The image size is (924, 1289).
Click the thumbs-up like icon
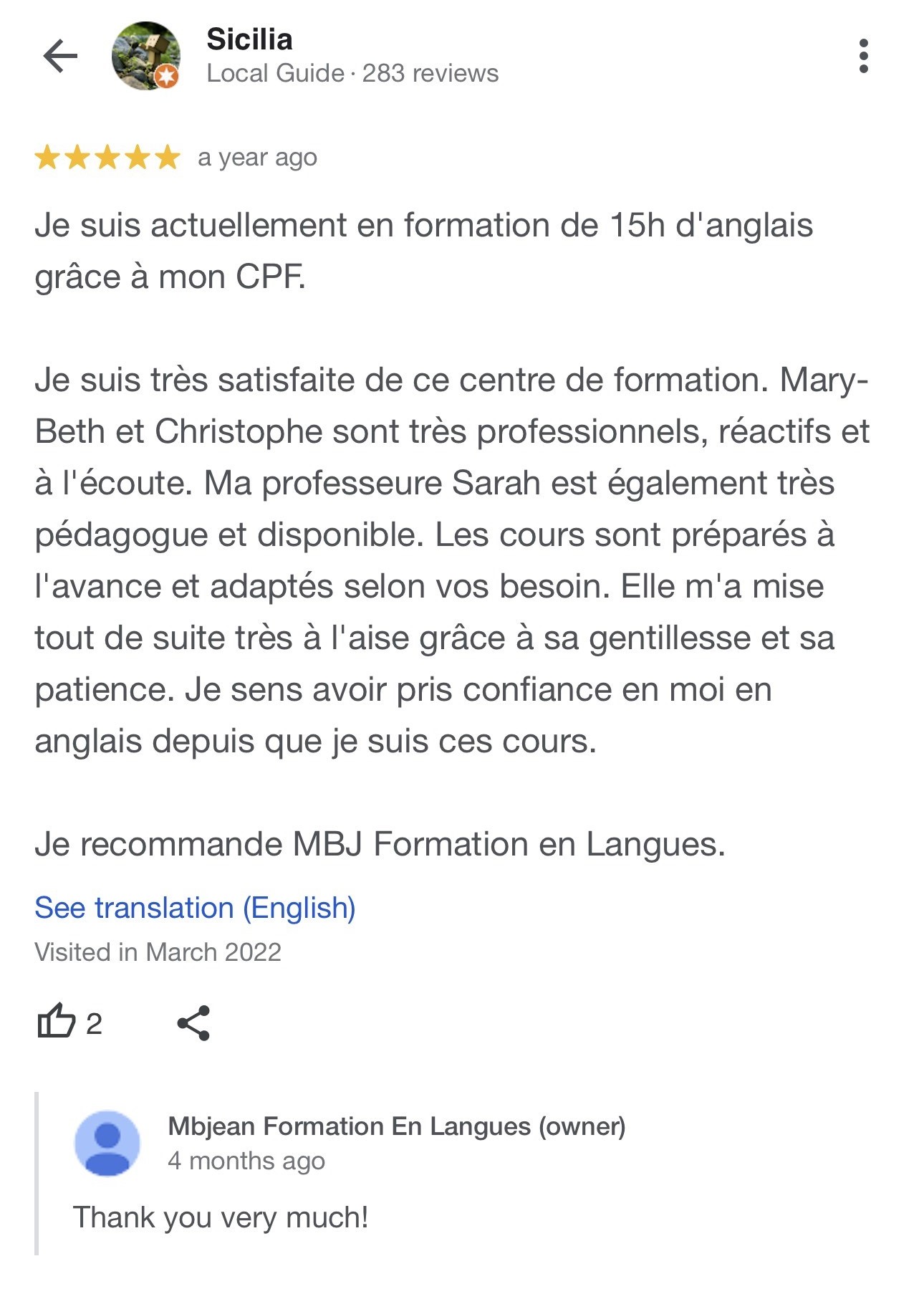pyautogui.click(x=56, y=1020)
